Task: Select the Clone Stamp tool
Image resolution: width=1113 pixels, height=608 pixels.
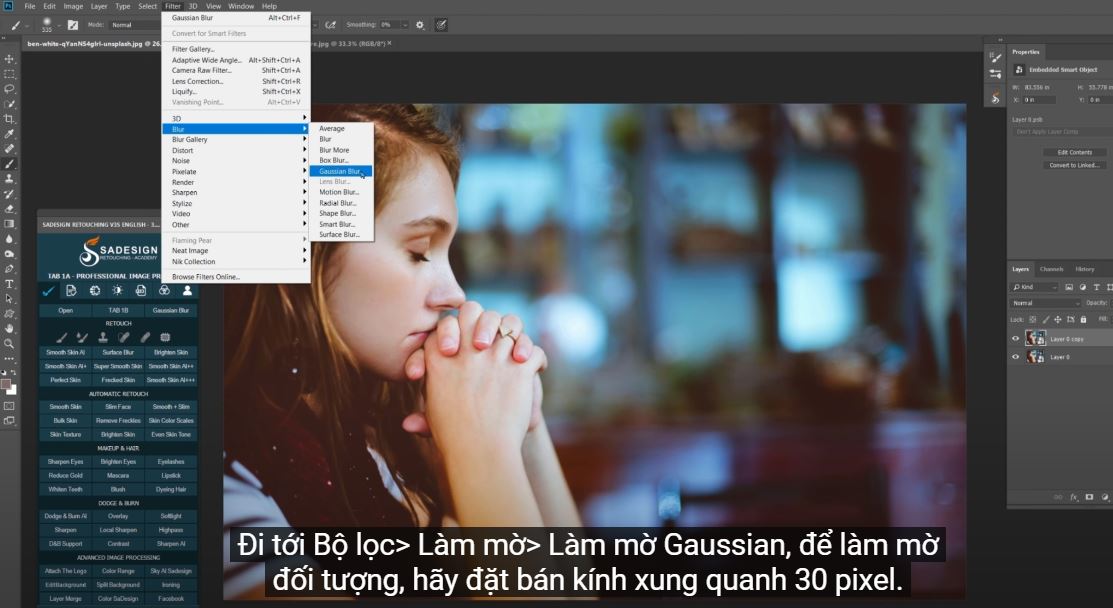Action: 9,179
